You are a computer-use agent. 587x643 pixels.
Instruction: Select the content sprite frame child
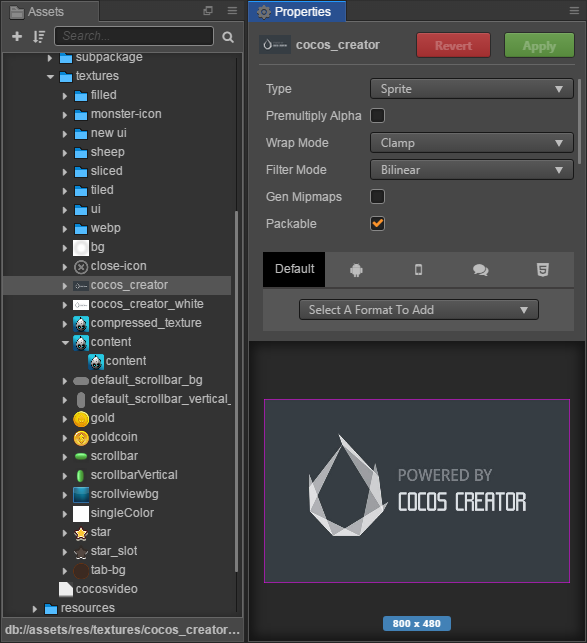tap(126, 361)
